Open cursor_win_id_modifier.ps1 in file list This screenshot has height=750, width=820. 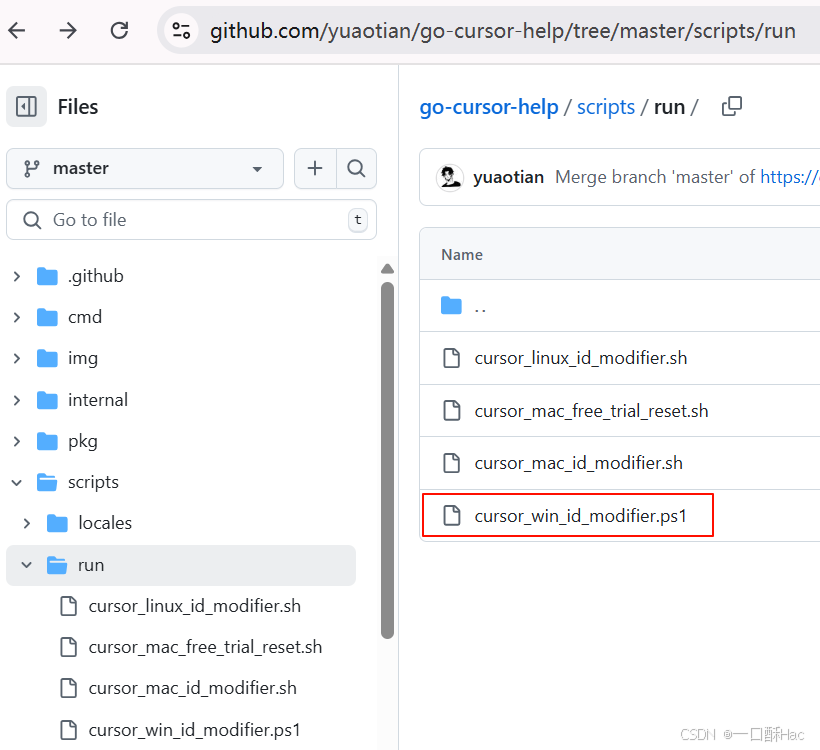pyautogui.click(x=580, y=516)
